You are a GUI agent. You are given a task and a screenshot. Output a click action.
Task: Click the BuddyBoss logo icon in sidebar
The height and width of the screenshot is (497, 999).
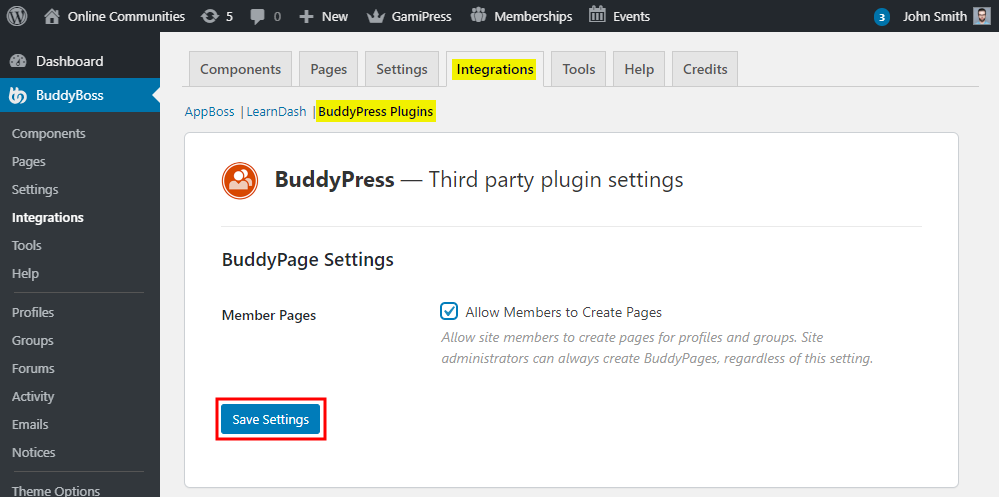[18, 96]
